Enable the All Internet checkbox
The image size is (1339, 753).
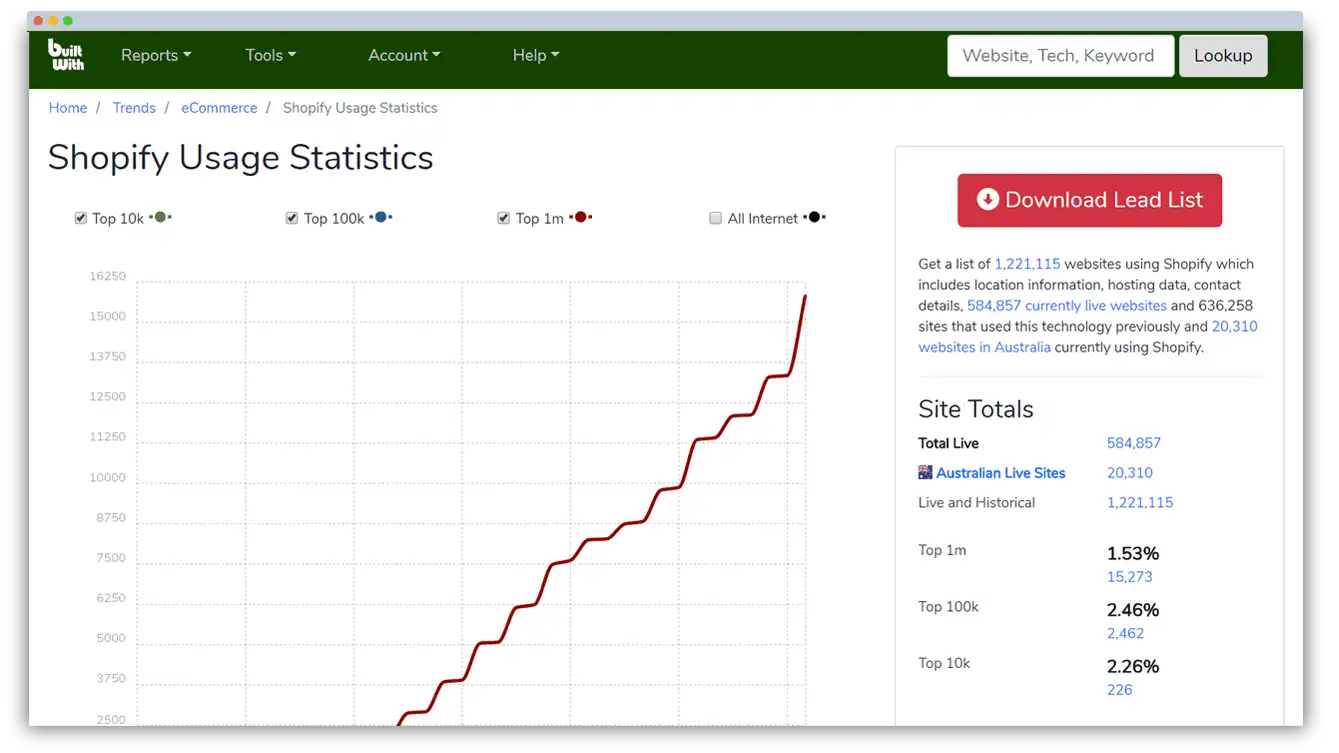click(x=715, y=218)
